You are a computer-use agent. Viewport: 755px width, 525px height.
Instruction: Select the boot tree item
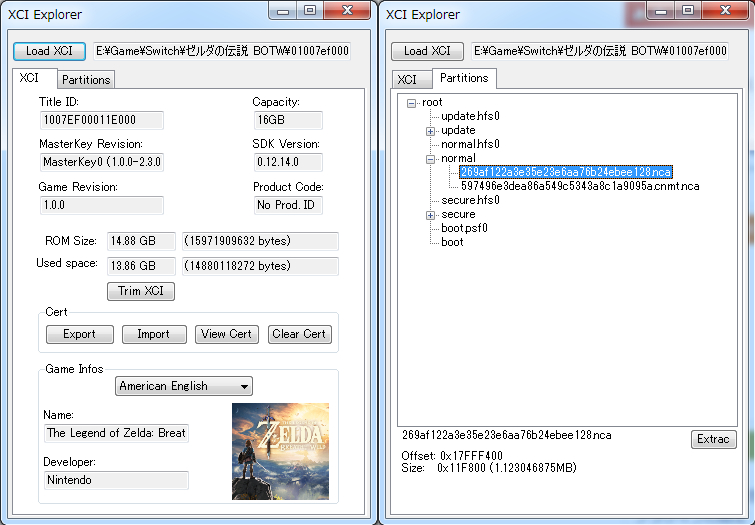click(x=452, y=242)
